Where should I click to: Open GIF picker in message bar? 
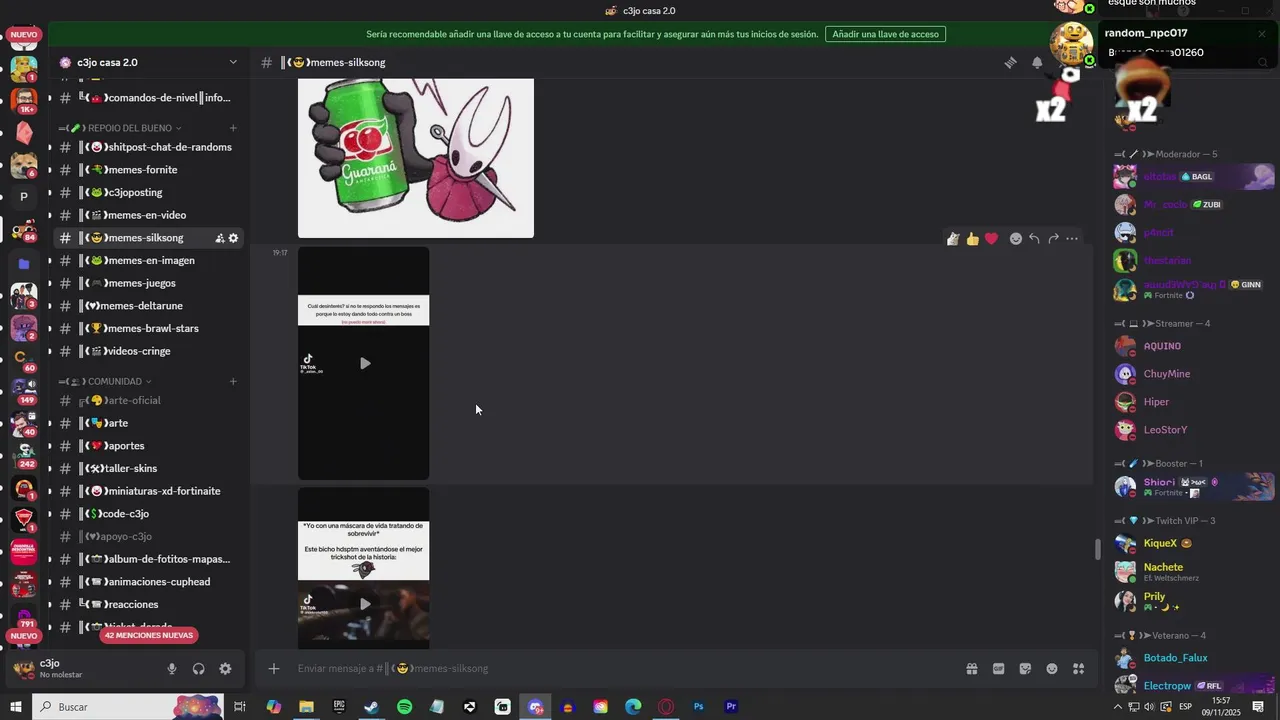(x=998, y=669)
